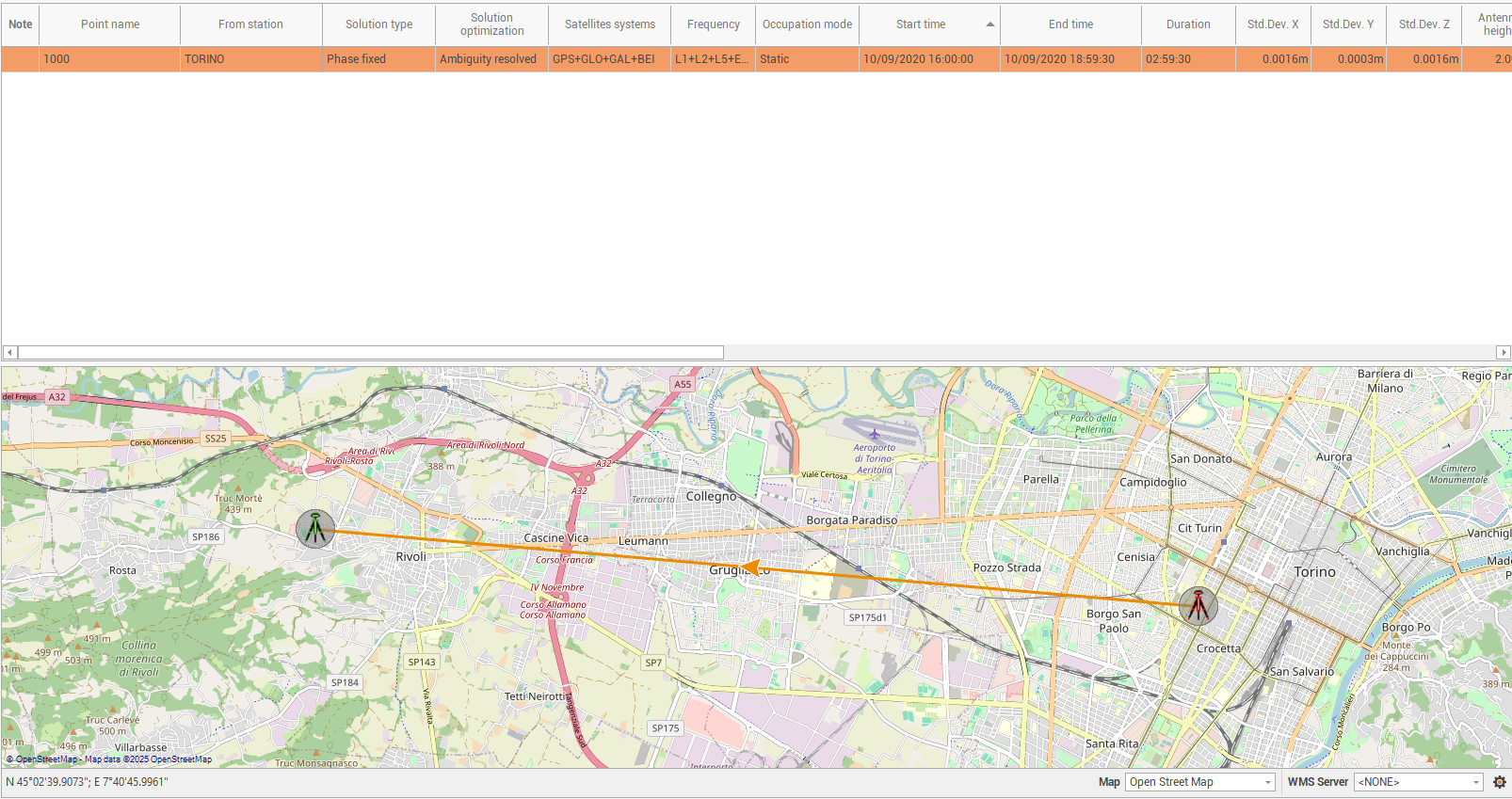This screenshot has height=799, width=1512.
Task: Click the End time column header
Action: point(1070,24)
